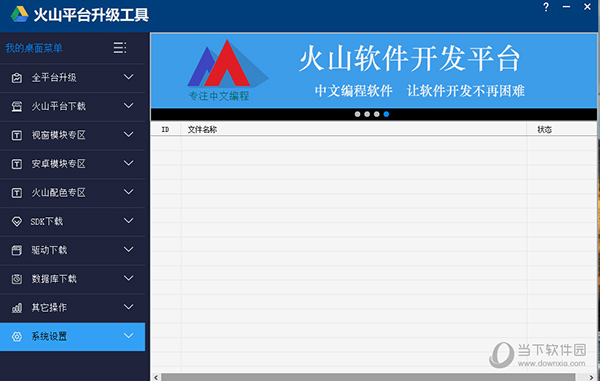Toggle the sidebar menu list icon
600x381 pixels.
[120, 48]
